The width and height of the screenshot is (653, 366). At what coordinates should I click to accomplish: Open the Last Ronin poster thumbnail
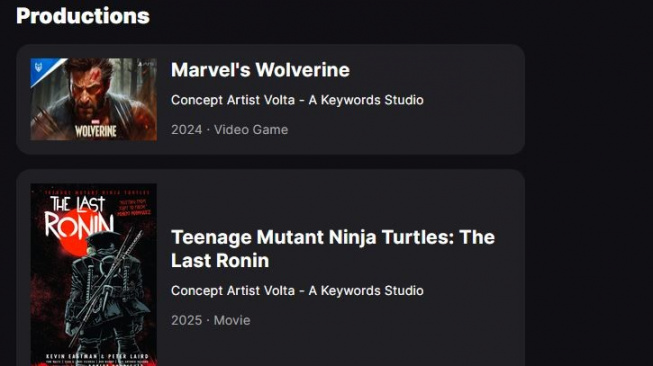[x=94, y=275]
